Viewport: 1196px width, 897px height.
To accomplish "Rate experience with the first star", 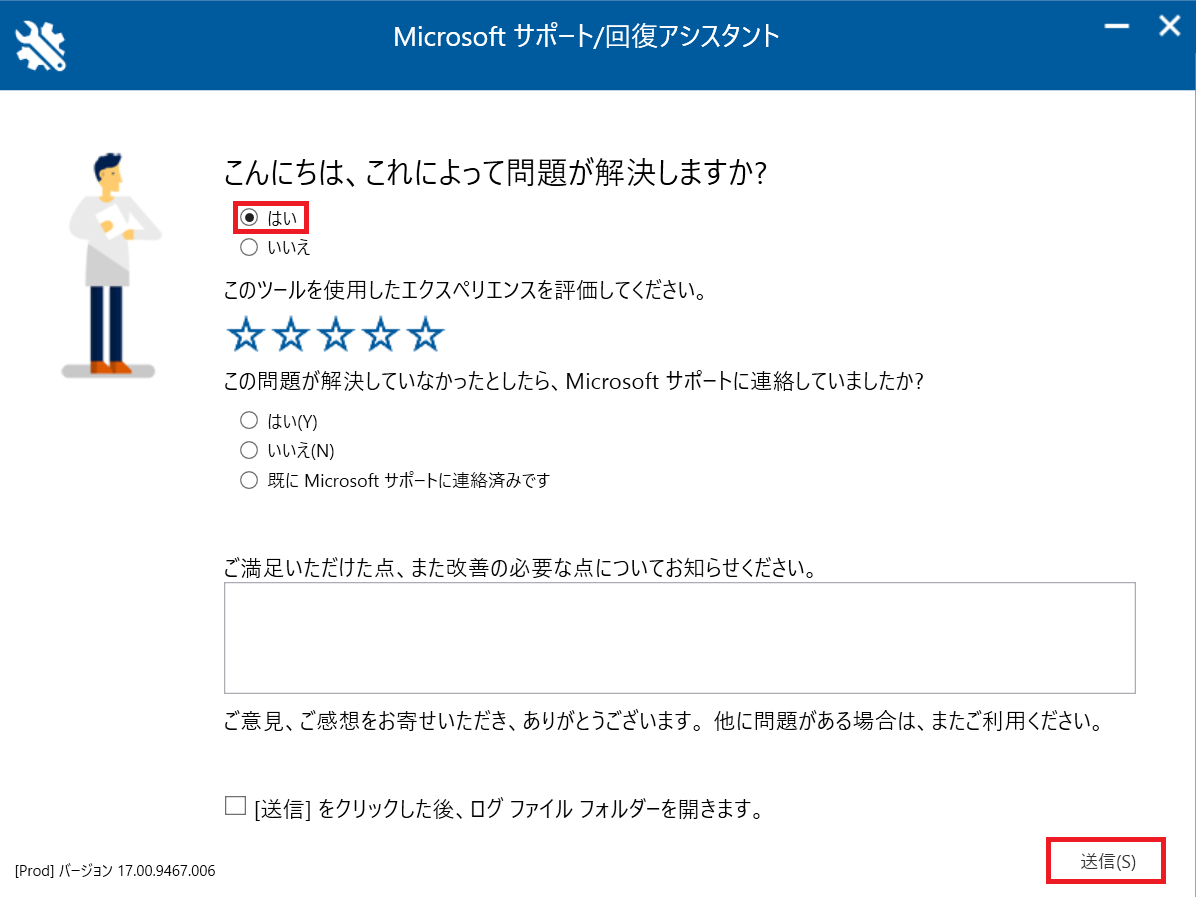I will click(246, 334).
